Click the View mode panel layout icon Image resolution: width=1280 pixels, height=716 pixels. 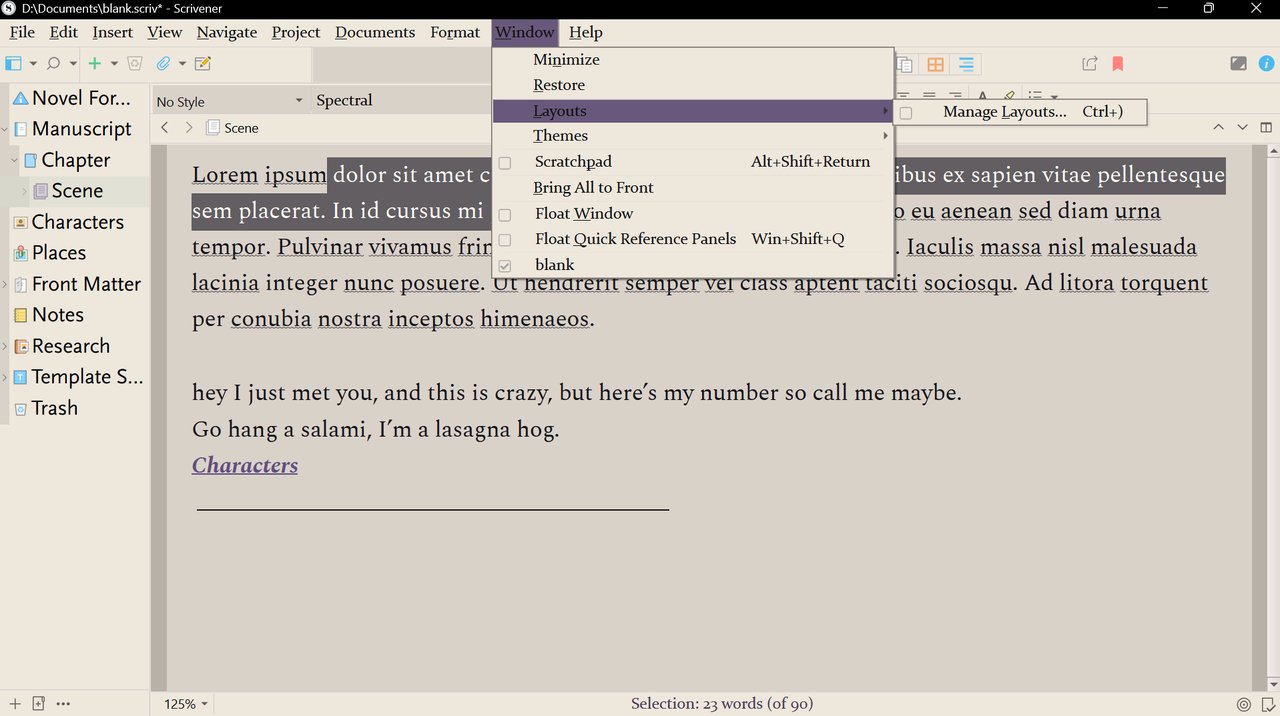click(13, 63)
